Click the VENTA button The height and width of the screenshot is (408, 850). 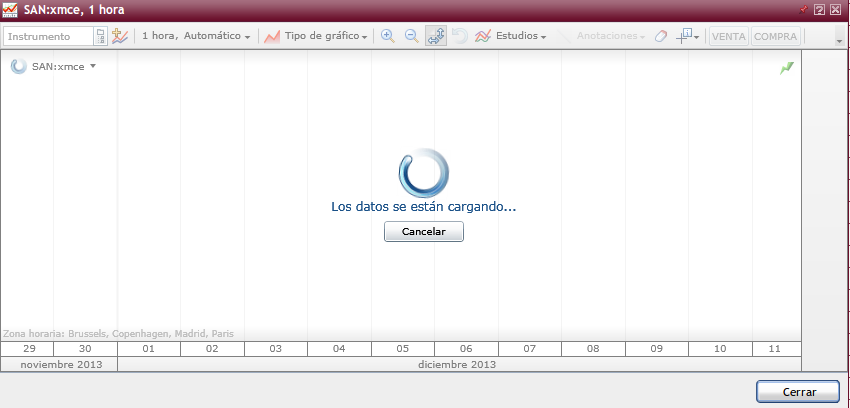[x=729, y=36]
